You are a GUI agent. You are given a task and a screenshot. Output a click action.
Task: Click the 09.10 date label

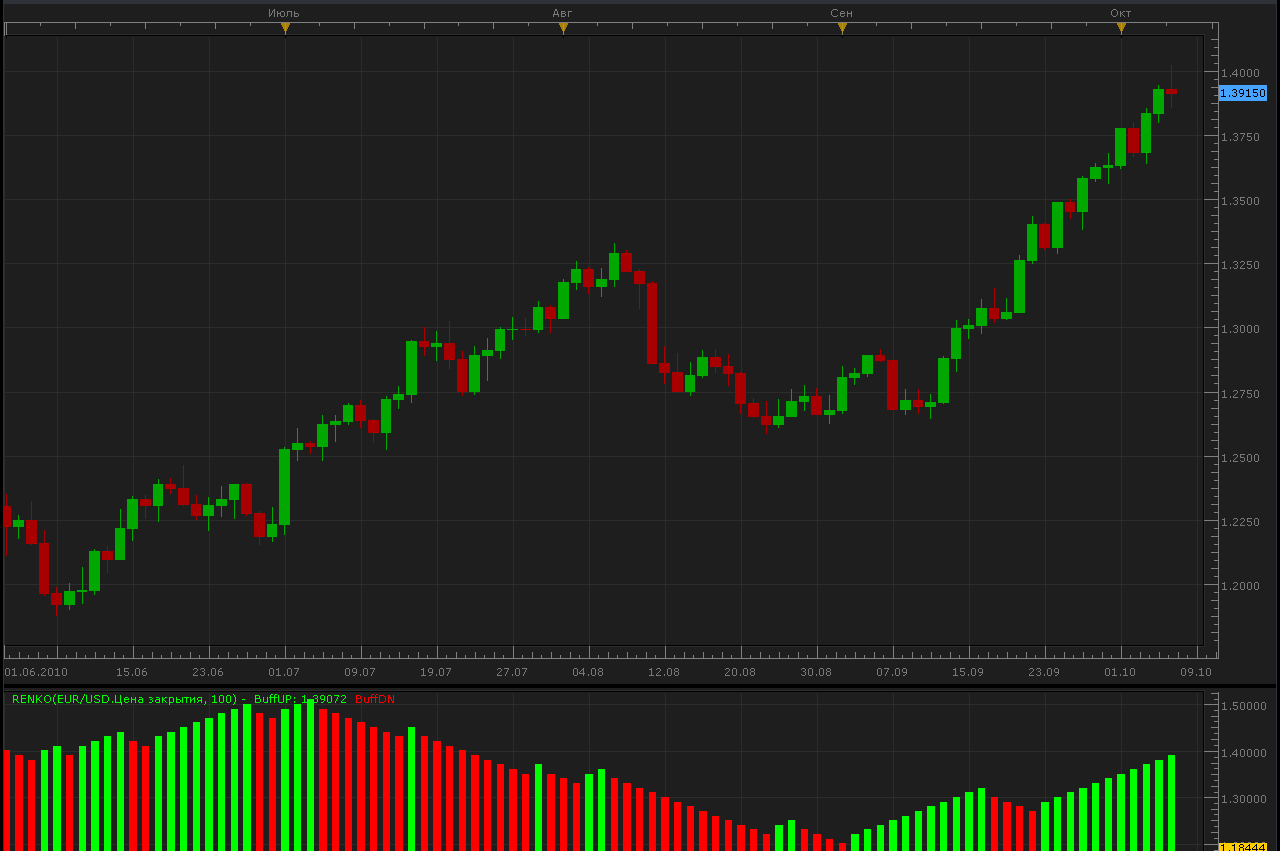tap(1196, 672)
